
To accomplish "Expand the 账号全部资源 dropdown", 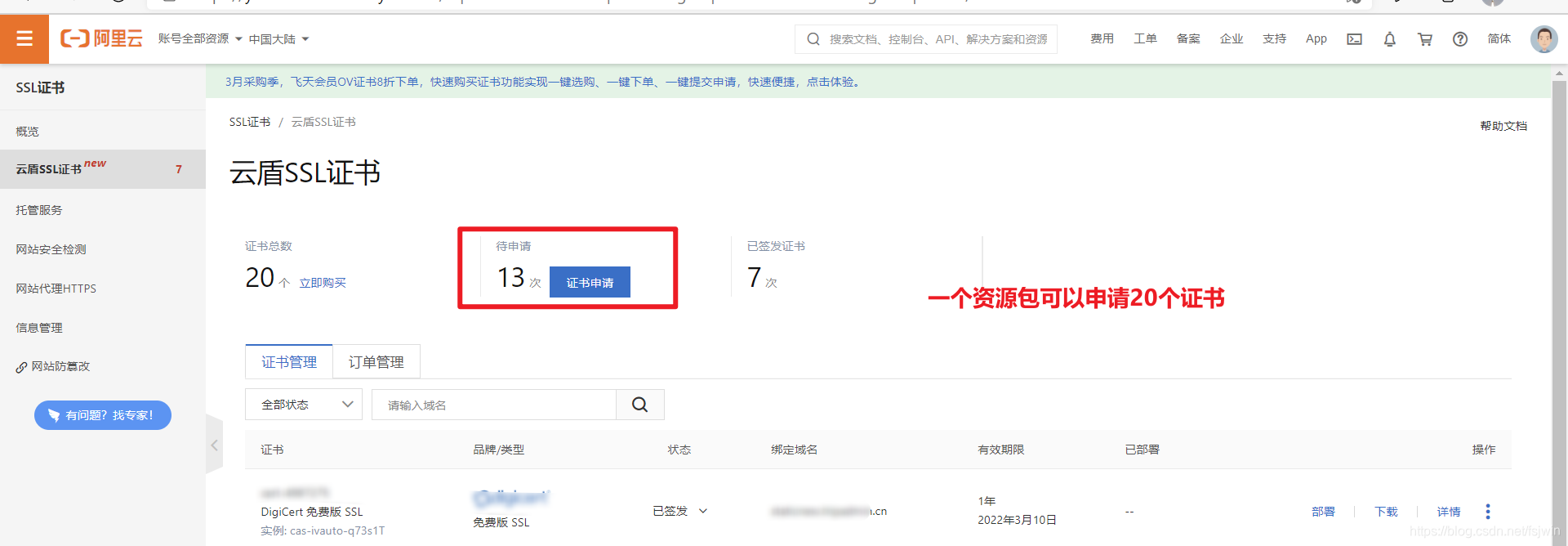I will 200,38.
